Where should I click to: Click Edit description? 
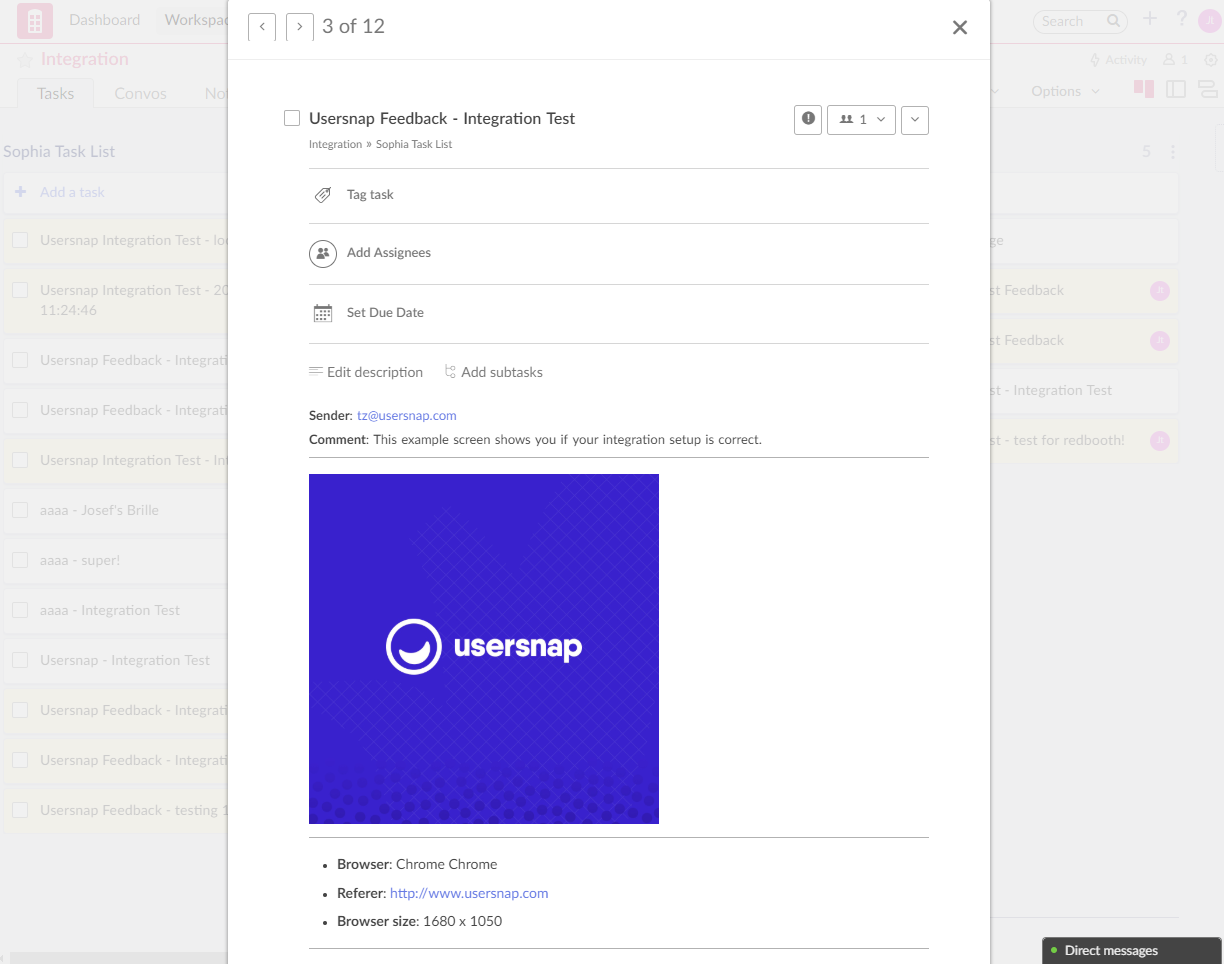click(366, 372)
